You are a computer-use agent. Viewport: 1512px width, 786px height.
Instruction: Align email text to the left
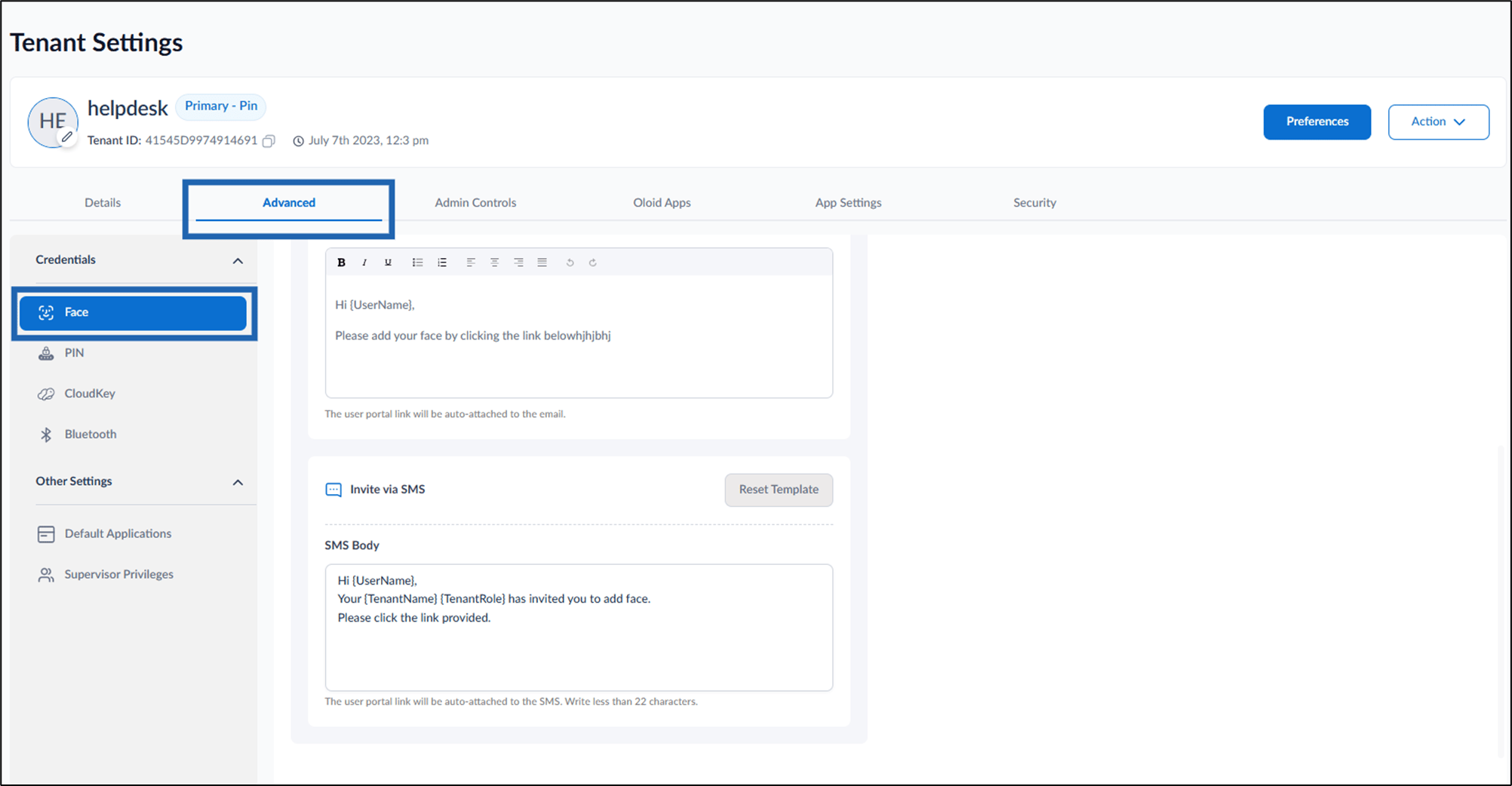tap(471, 263)
